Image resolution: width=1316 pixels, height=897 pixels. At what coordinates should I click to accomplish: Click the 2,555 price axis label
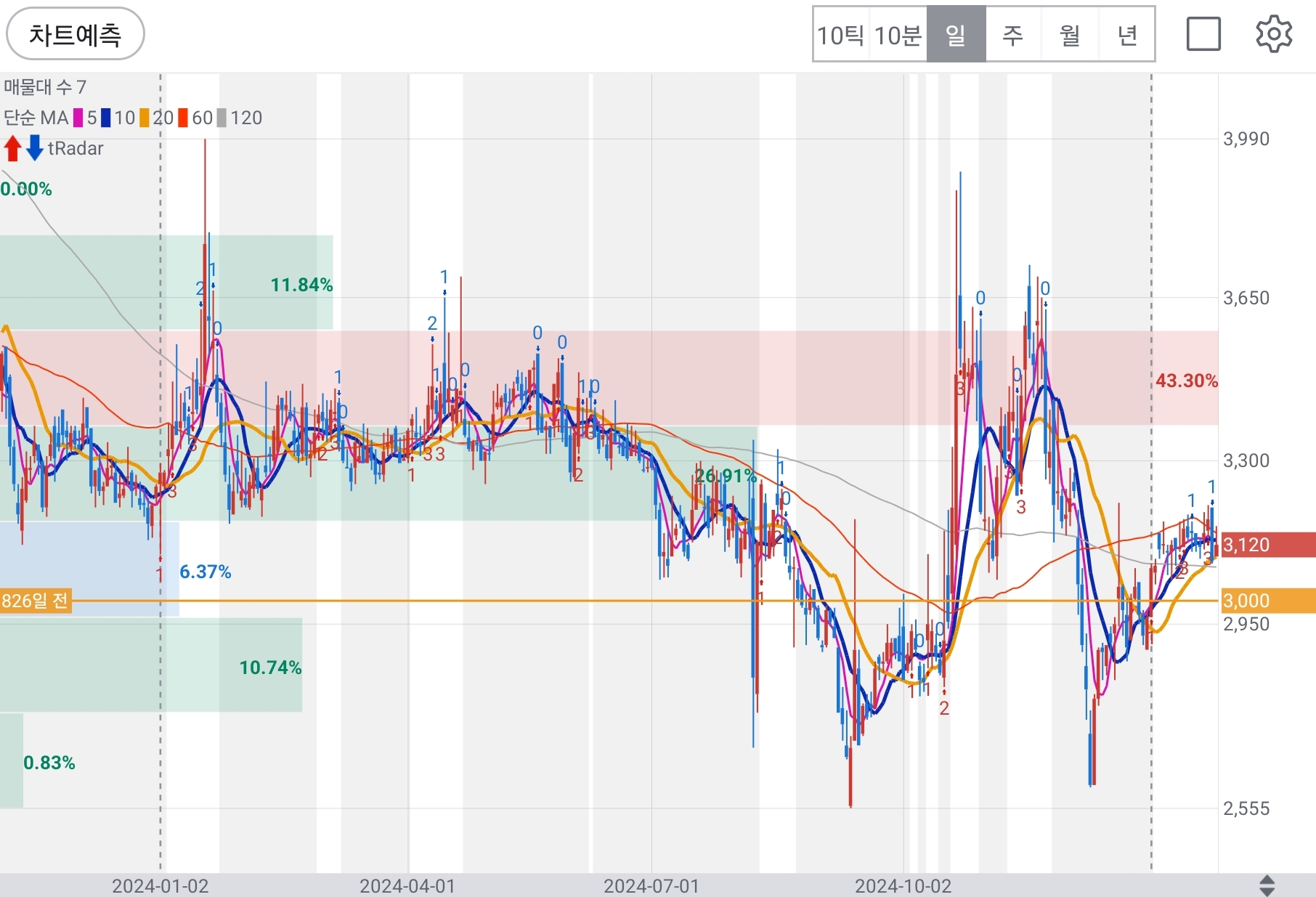(1246, 808)
